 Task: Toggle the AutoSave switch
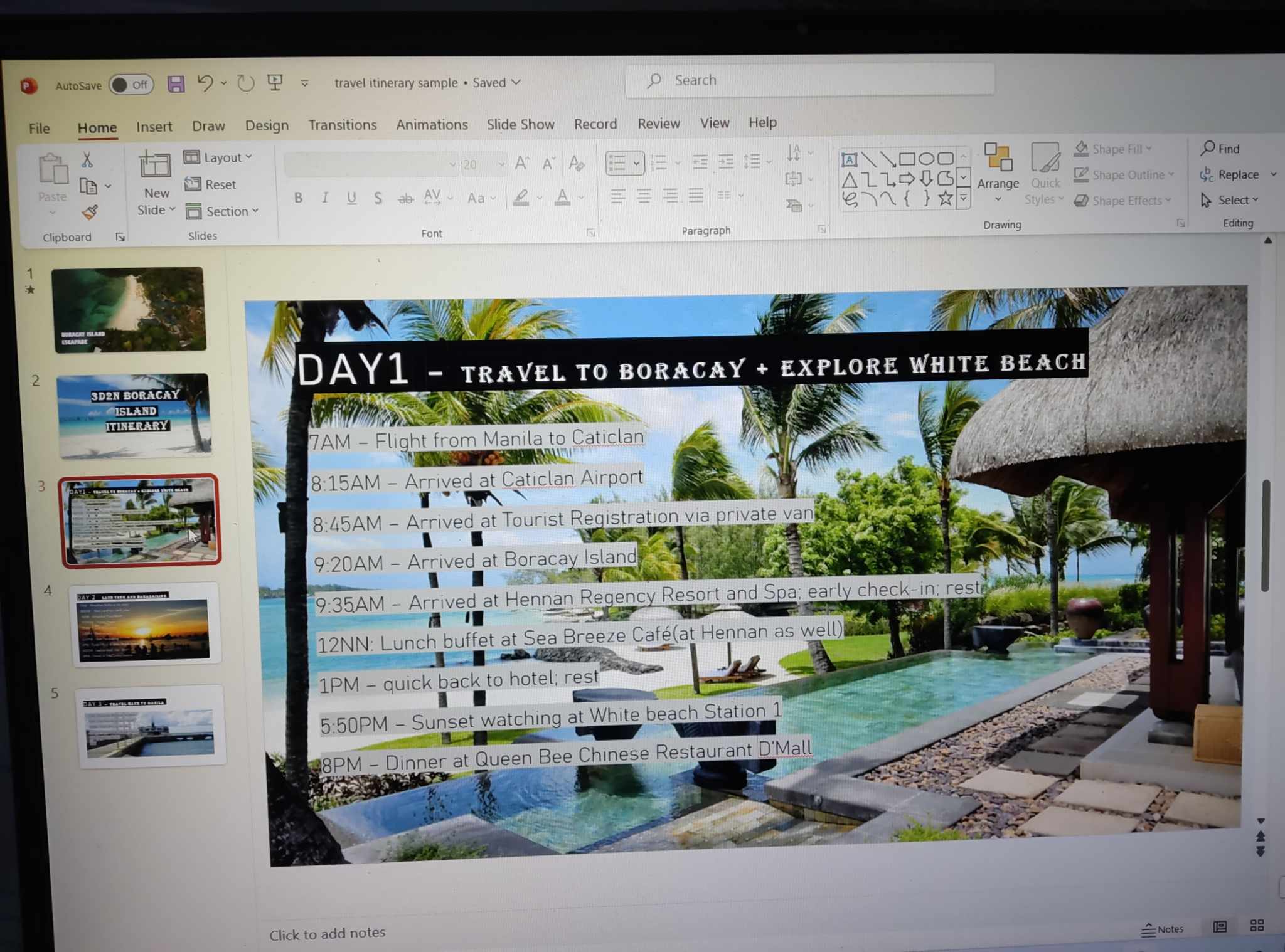[131, 85]
